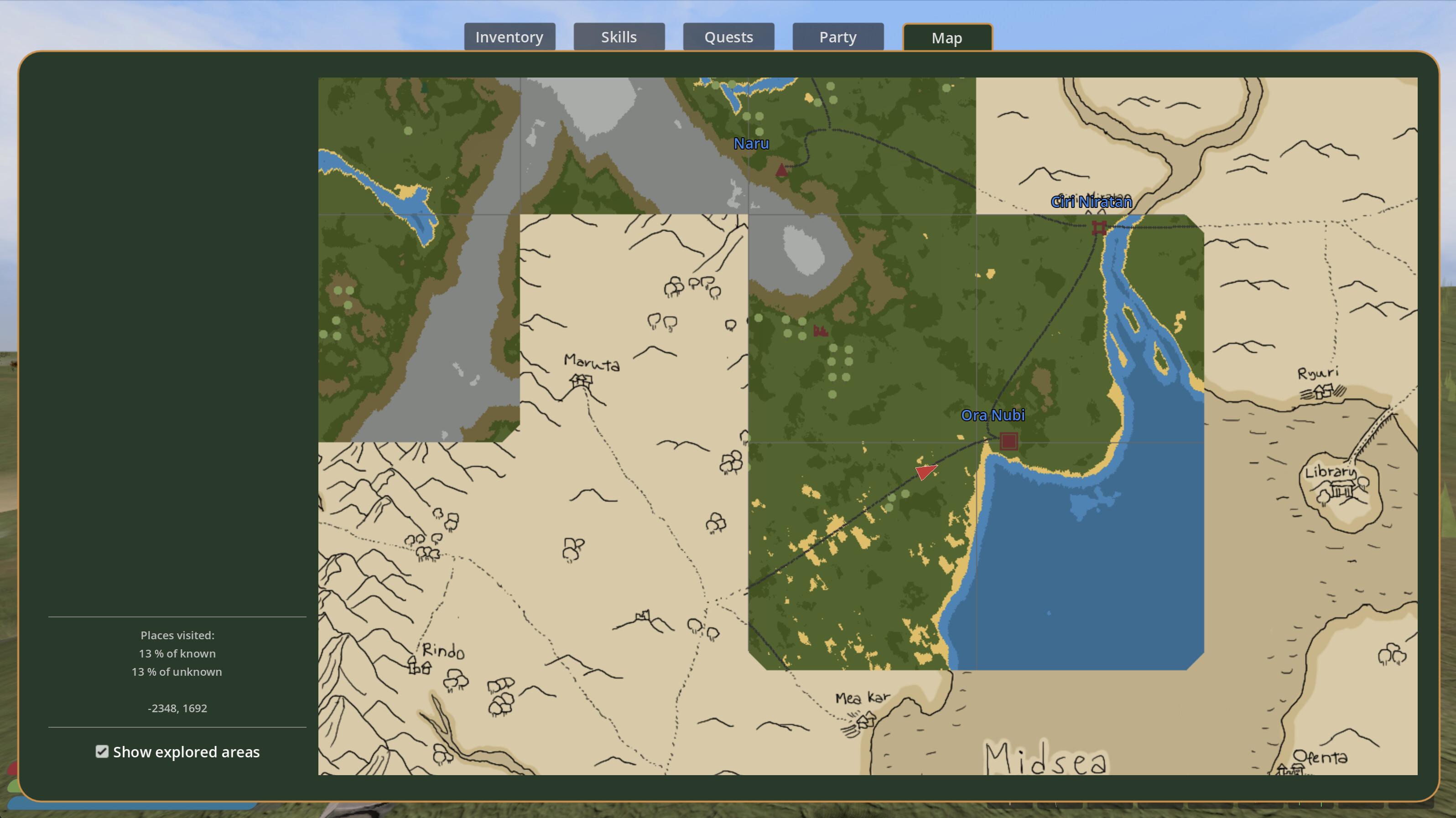Disable the Show explored areas checkbox
The image size is (1456, 818).
102,752
